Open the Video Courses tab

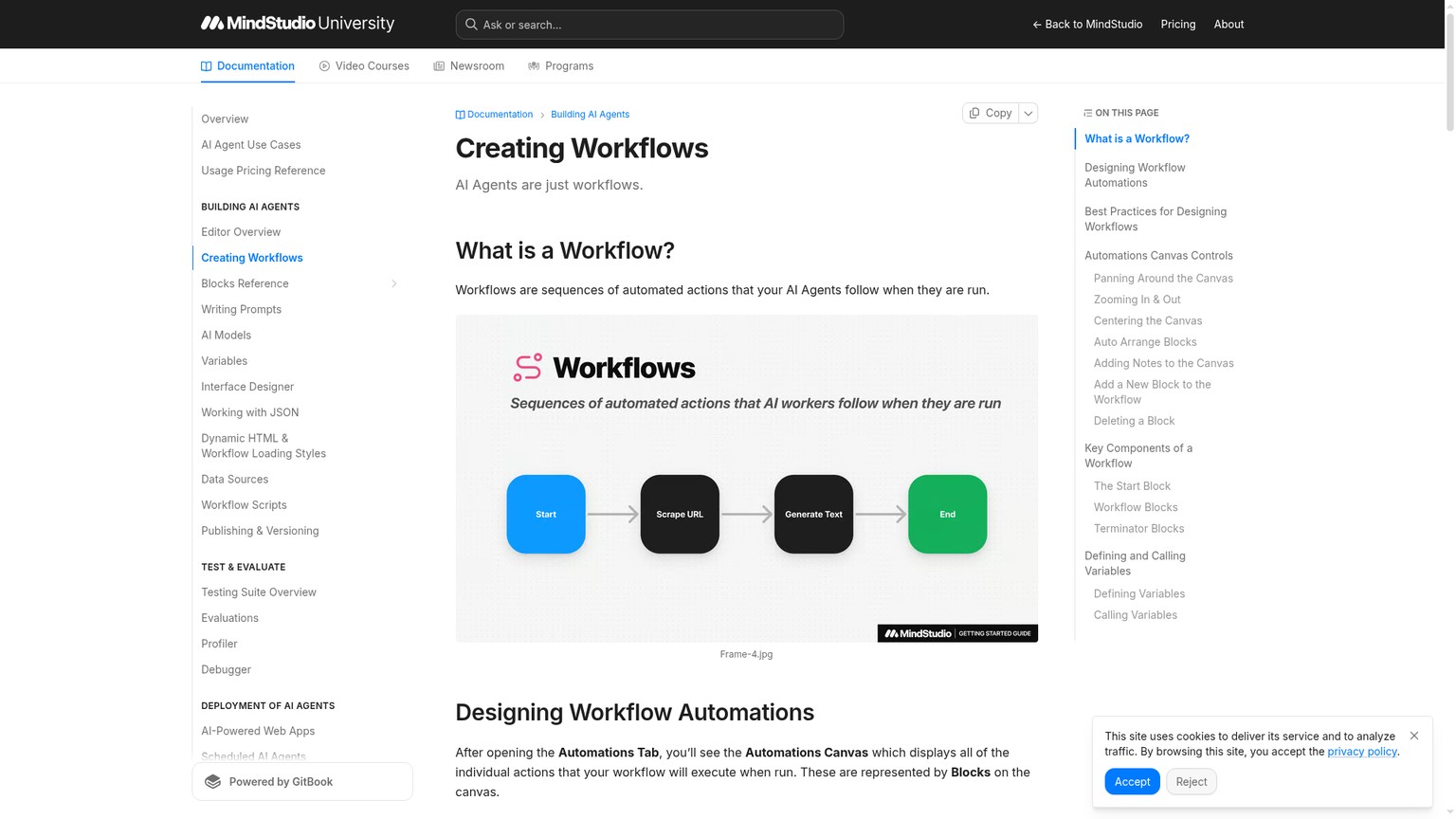pos(364,66)
